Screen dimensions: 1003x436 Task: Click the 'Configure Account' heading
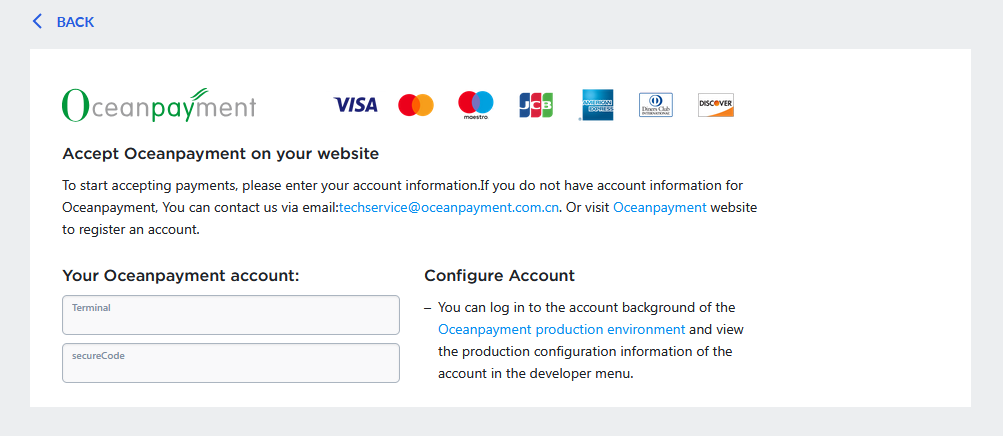point(499,275)
